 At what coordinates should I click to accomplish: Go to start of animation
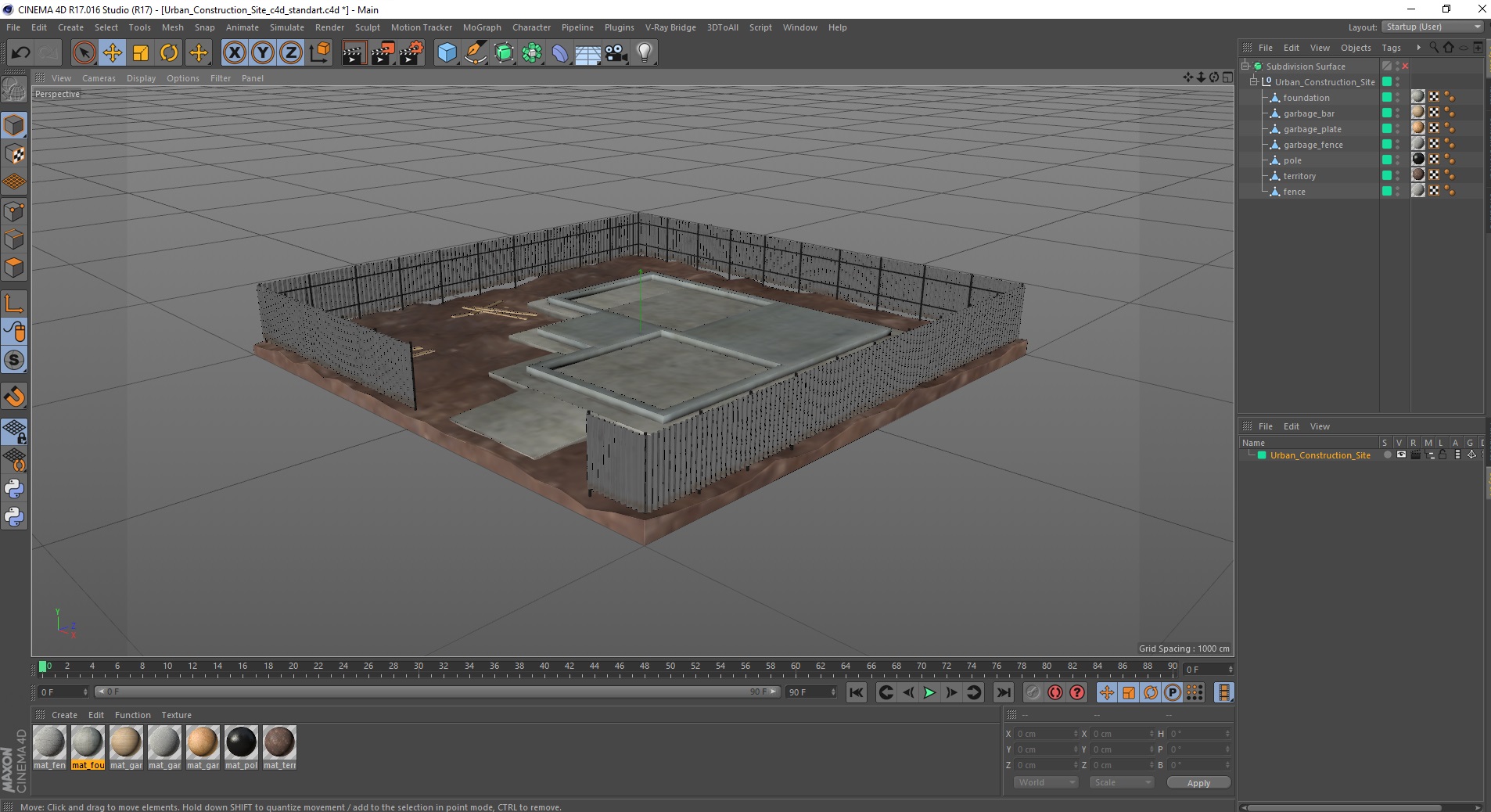857,692
